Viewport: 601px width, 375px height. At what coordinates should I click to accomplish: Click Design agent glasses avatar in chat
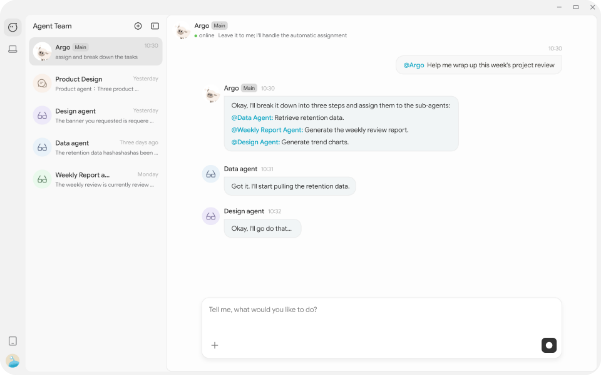click(x=211, y=216)
